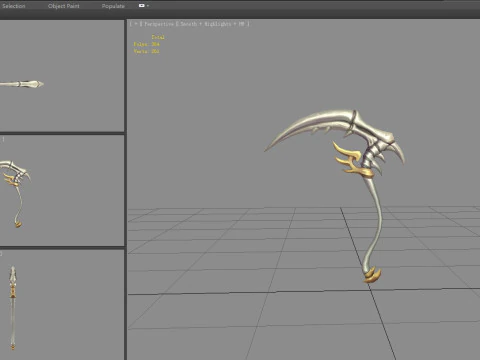
Task: Switch to the Object Paint tab
Action: click(x=64, y=6)
